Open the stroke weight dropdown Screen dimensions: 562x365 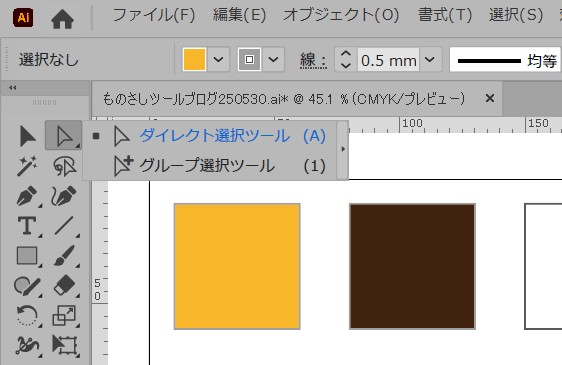coord(430,60)
